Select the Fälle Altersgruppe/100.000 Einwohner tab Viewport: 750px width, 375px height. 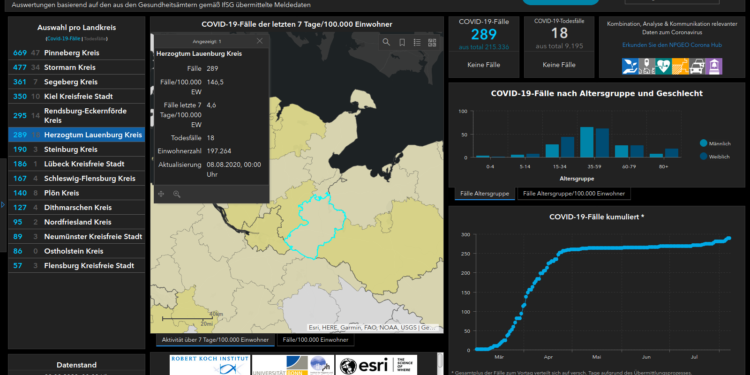[574, 194]
